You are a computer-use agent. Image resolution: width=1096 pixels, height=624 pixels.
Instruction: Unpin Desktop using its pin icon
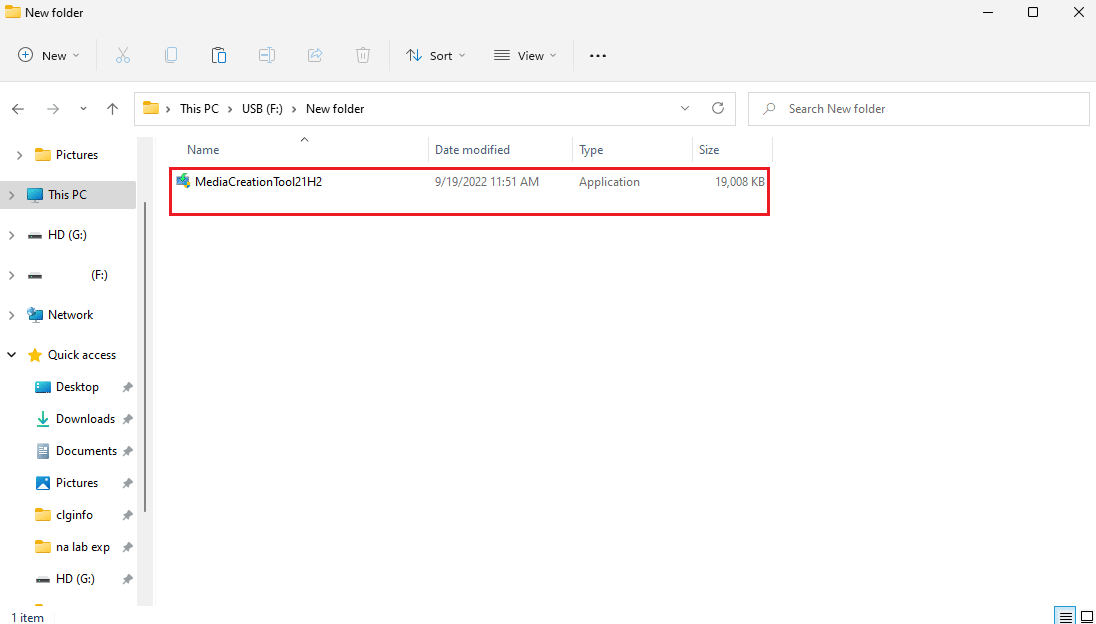[x=127, y=387]
